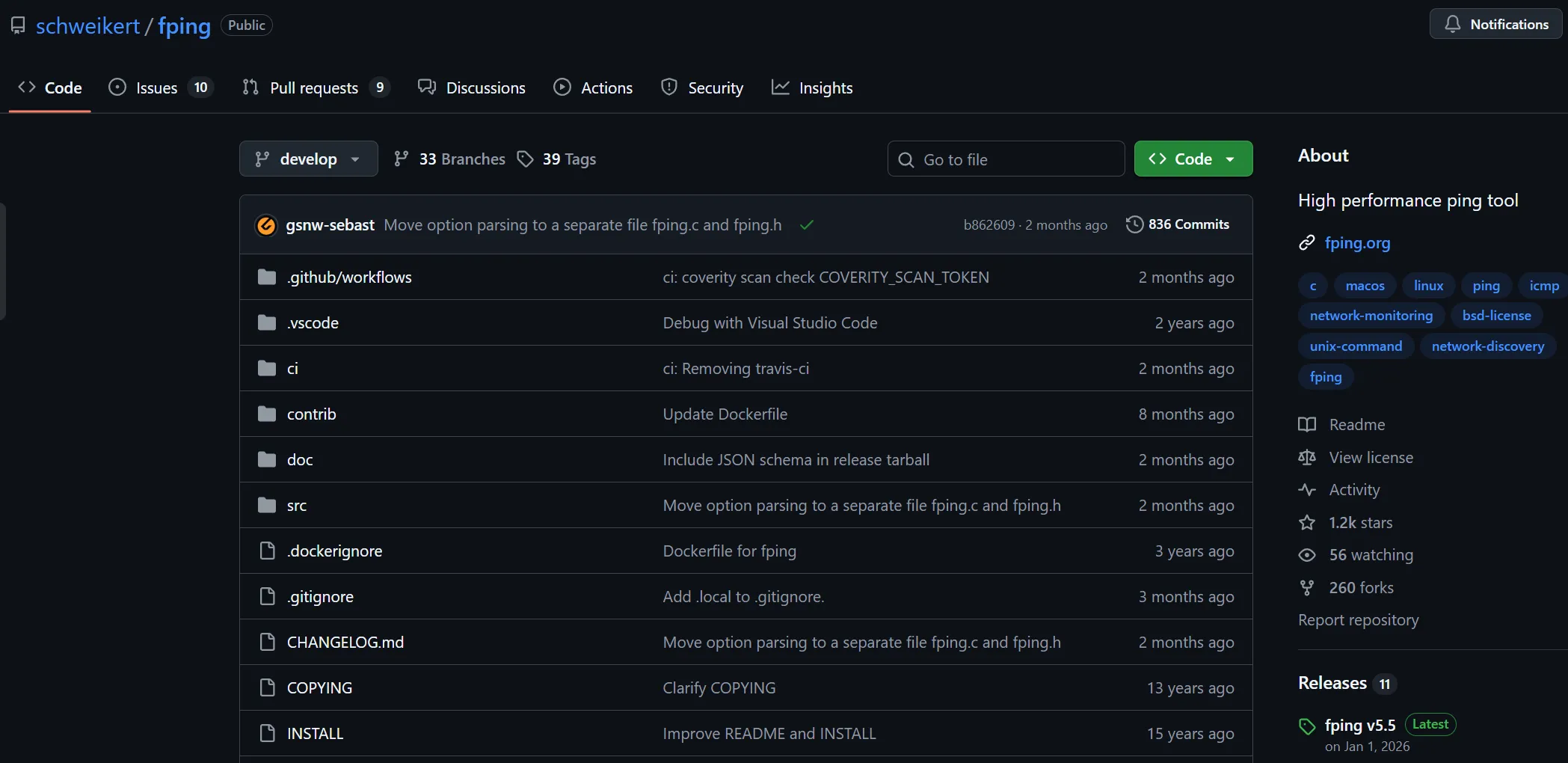Click the network-monitoring topic tag
This screenshot has width=1568, height=763.
(1371, 316)
